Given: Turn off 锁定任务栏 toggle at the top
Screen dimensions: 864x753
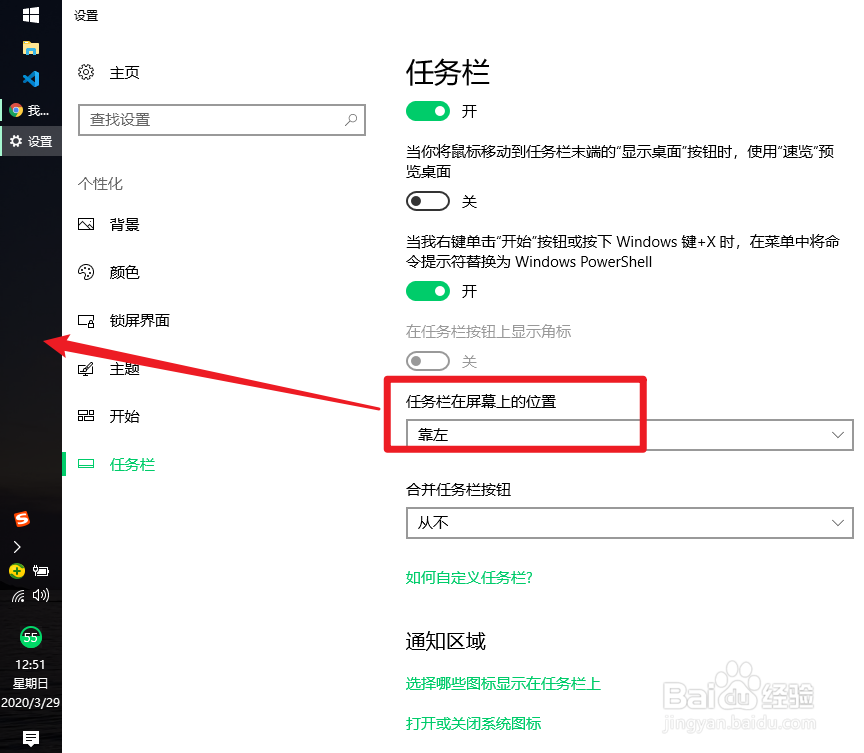Looking at the screenshot, I should [428, 111].
